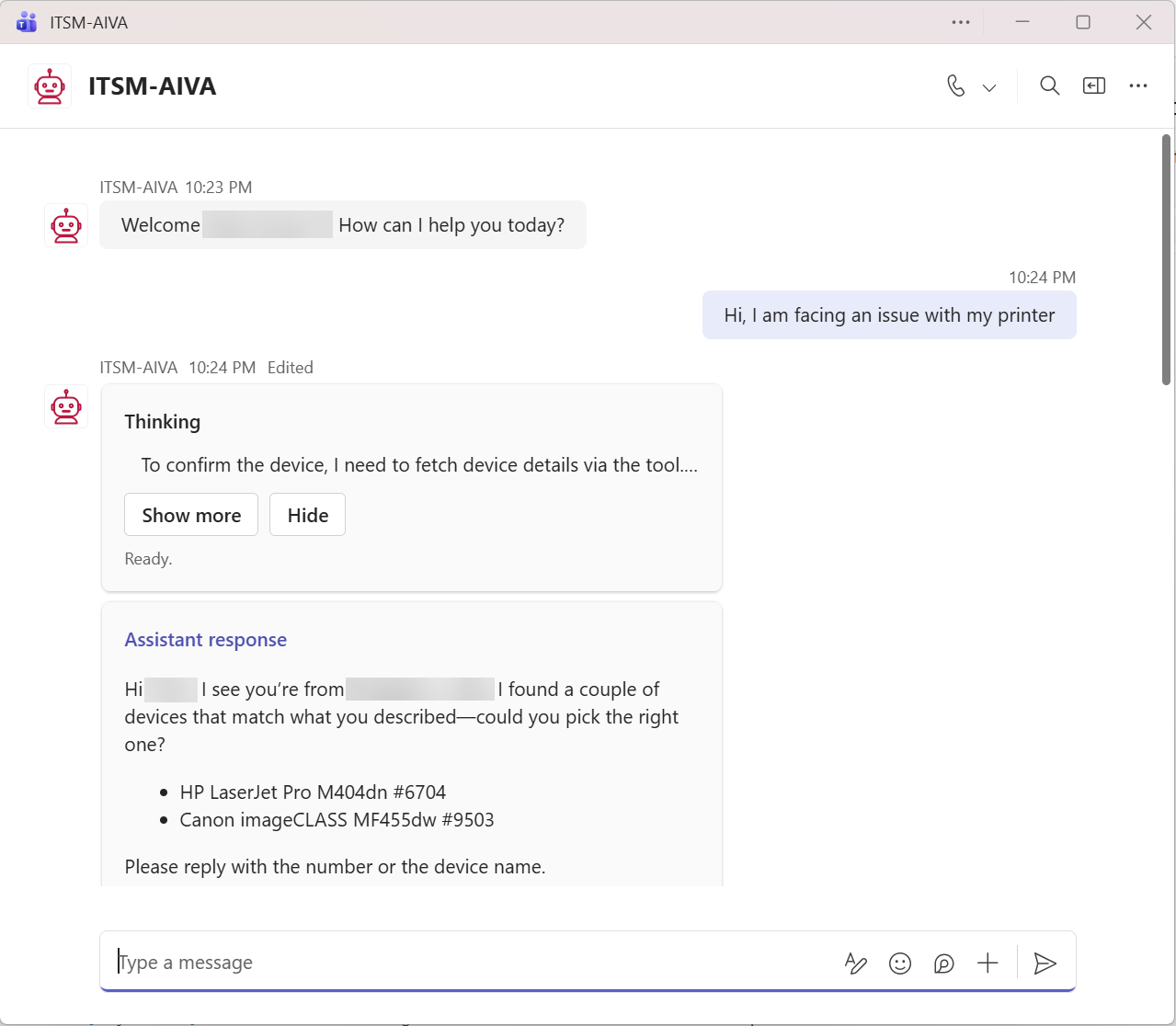Open the emoji picker
Viewport: 1176px width, 1026px height.
pyautogui.click(x=900, y=963)
